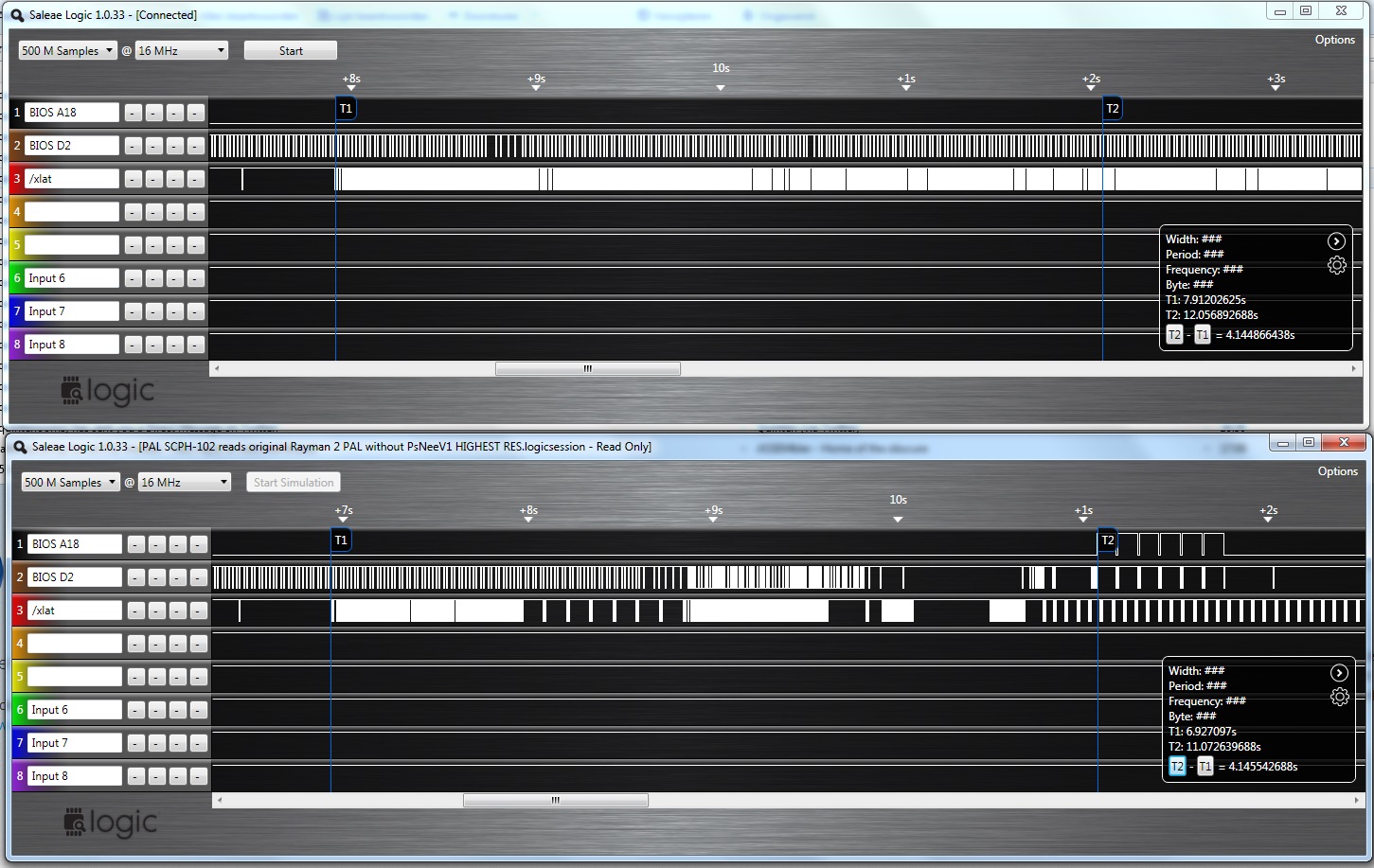The width and height of the screenshot is (1374, 868).
Task: Toggle first trigger button of Input 8, top window
Action: tap(134, 345)
